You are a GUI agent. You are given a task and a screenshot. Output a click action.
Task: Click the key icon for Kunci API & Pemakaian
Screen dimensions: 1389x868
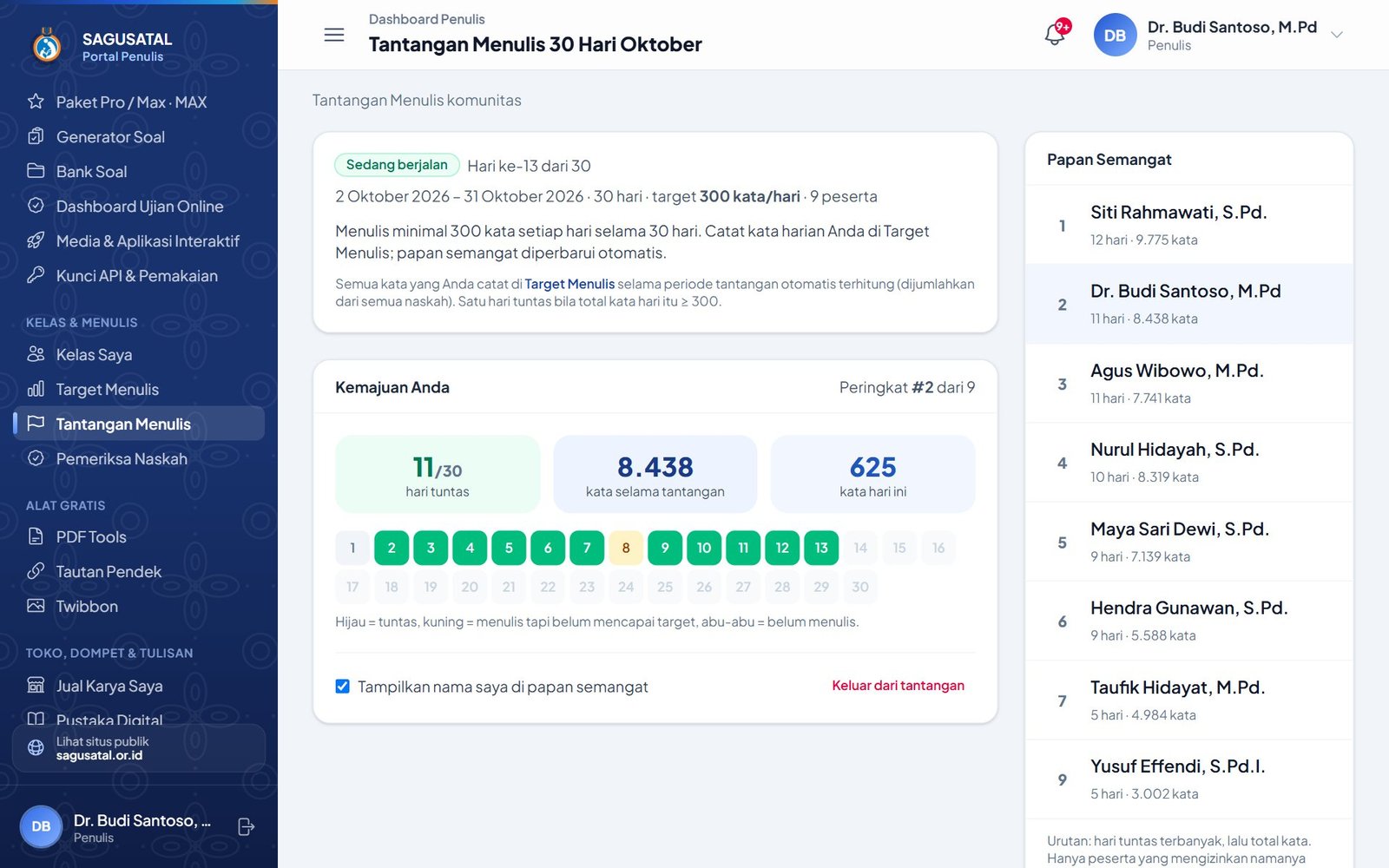coord(36,275)
